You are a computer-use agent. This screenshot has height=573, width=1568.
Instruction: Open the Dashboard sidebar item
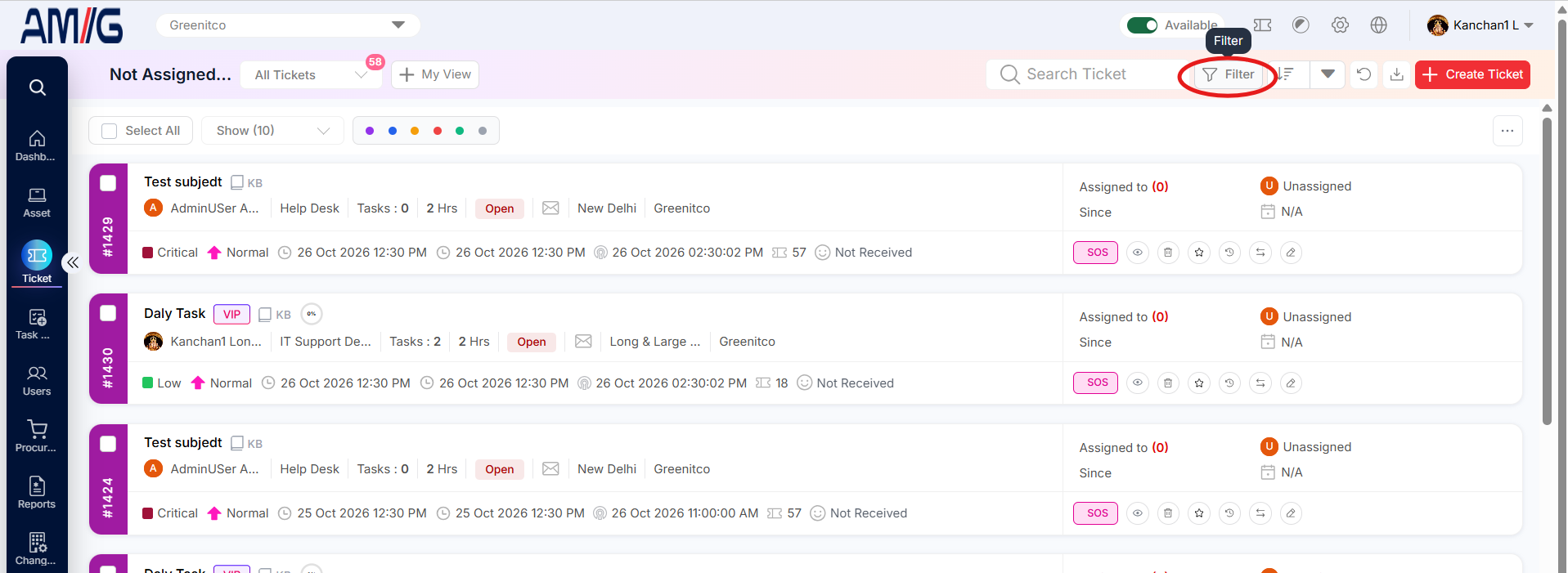coord(37,146)
